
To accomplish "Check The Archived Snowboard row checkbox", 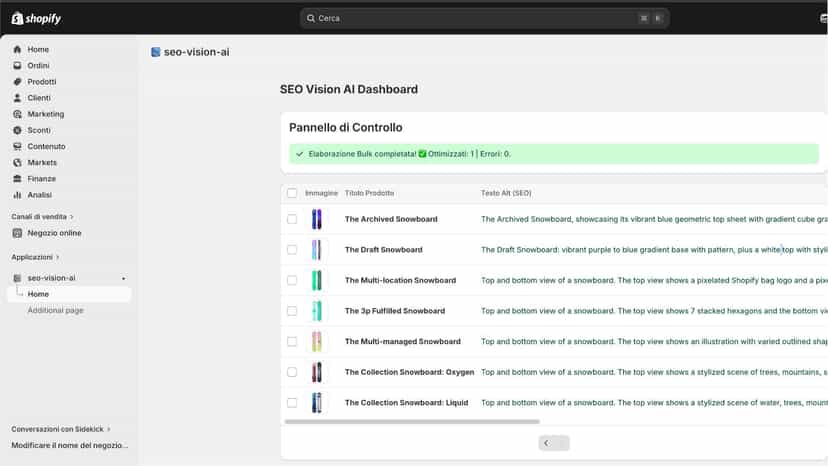I will pyautogui.click(x=292, y=219).
